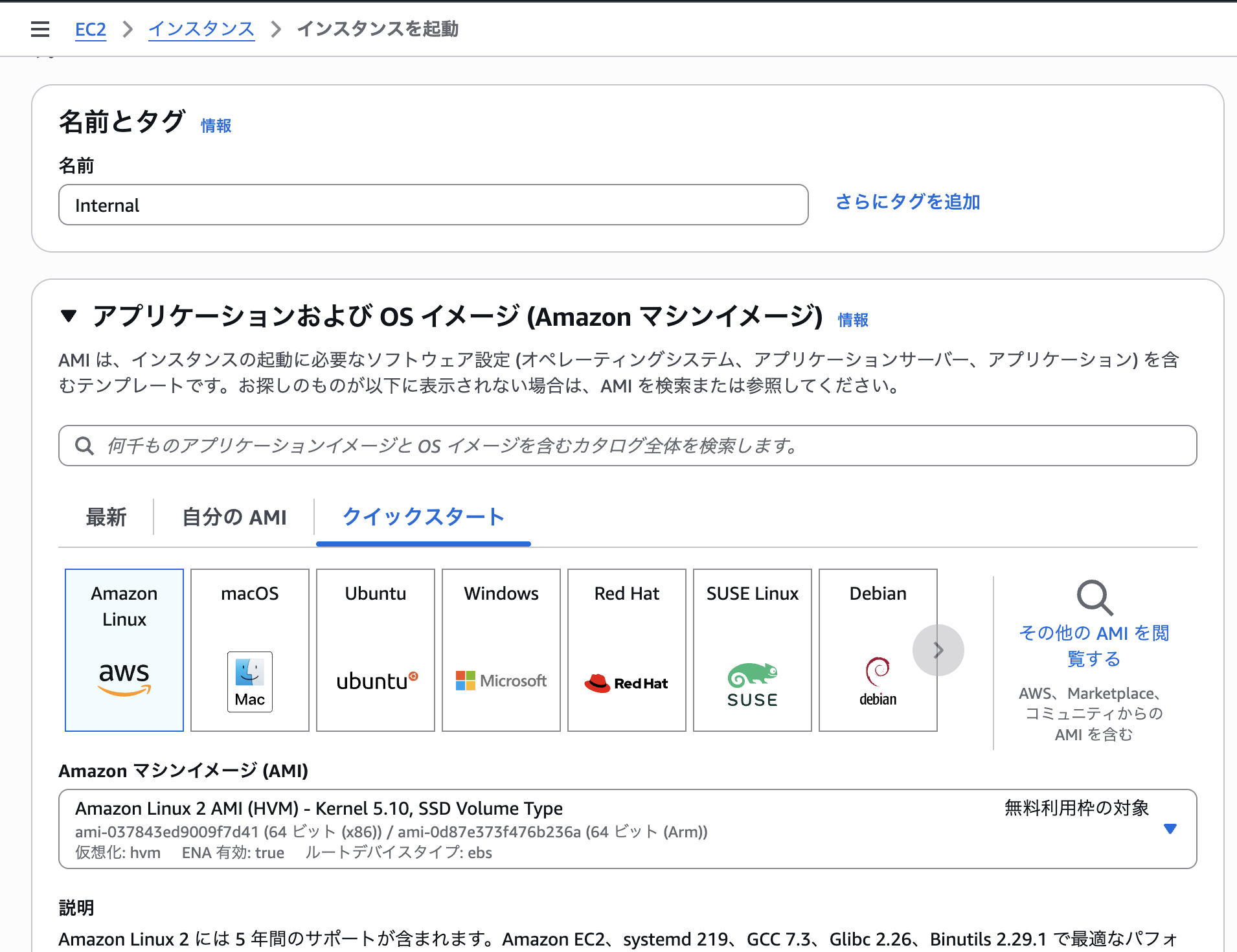Switch to the 自分の AMI tab
This screenshot has width=1237, height=952.
pos(234,517)
